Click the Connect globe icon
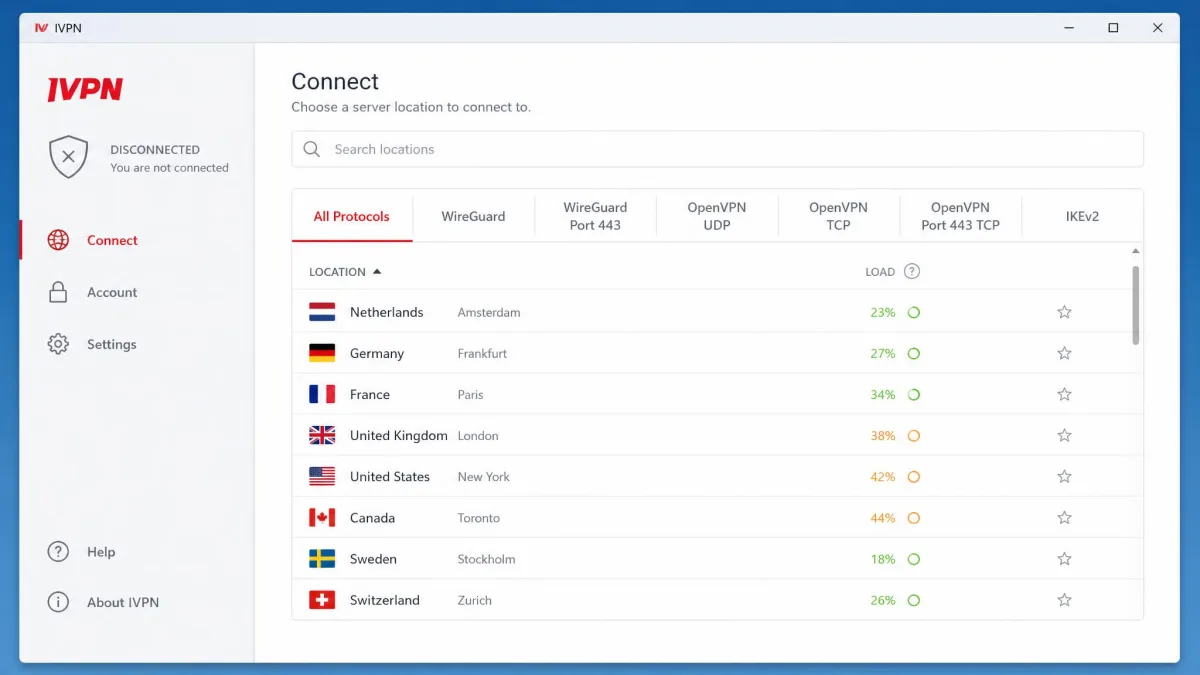 tap(58, 240)
